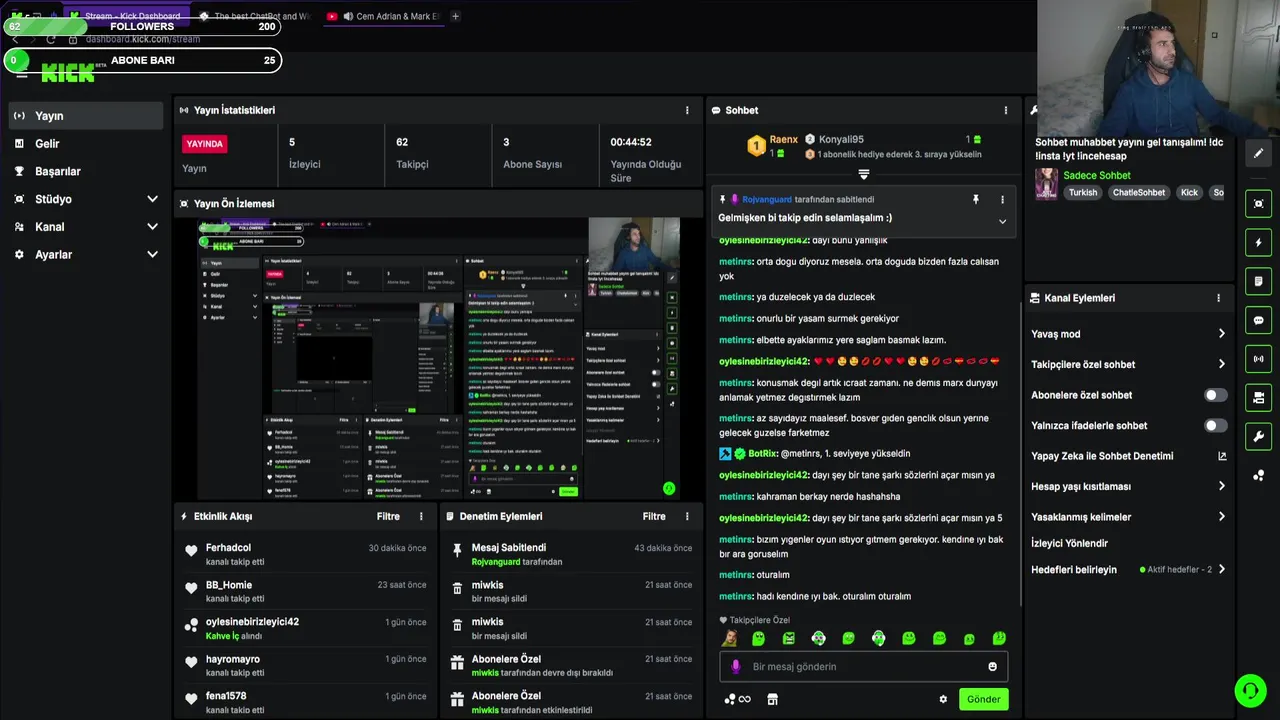Viewport: 1280px width, 720px height.
Task: Click the Gönder send button
Action: 983,699
